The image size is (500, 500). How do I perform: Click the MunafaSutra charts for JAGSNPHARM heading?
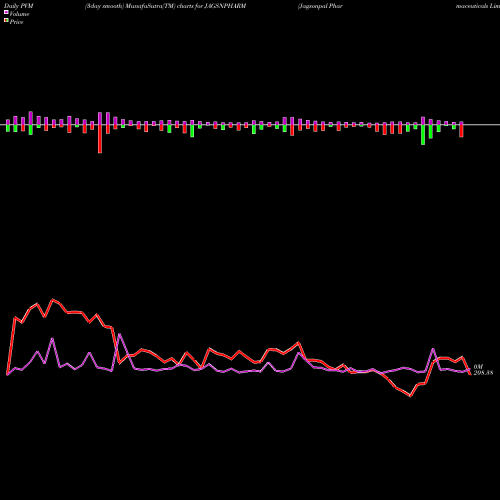[165, 6]
